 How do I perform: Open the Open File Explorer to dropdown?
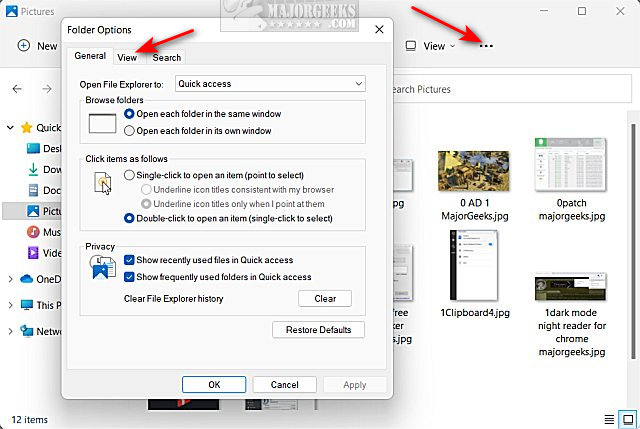coord(270,84)
